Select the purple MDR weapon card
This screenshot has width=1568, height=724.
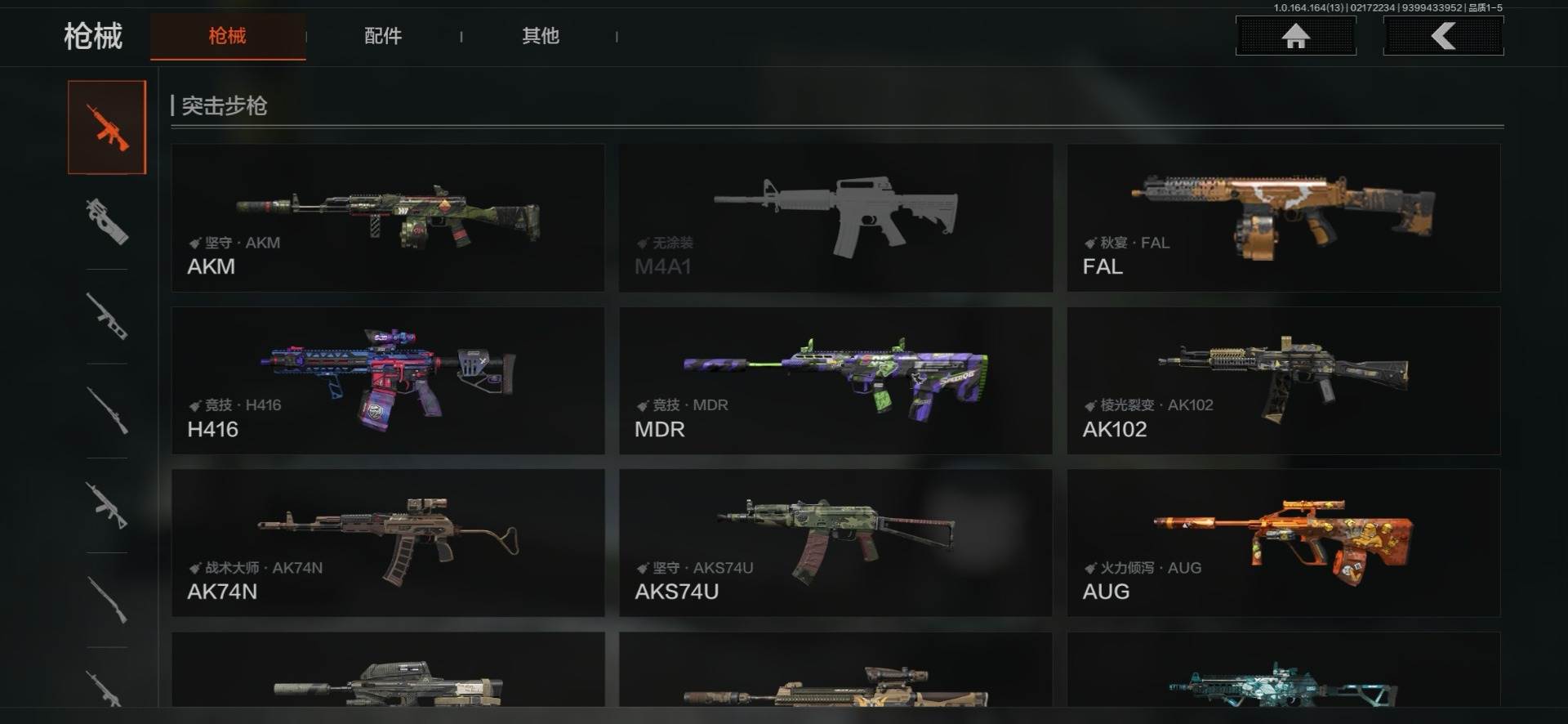coord(835,381)
